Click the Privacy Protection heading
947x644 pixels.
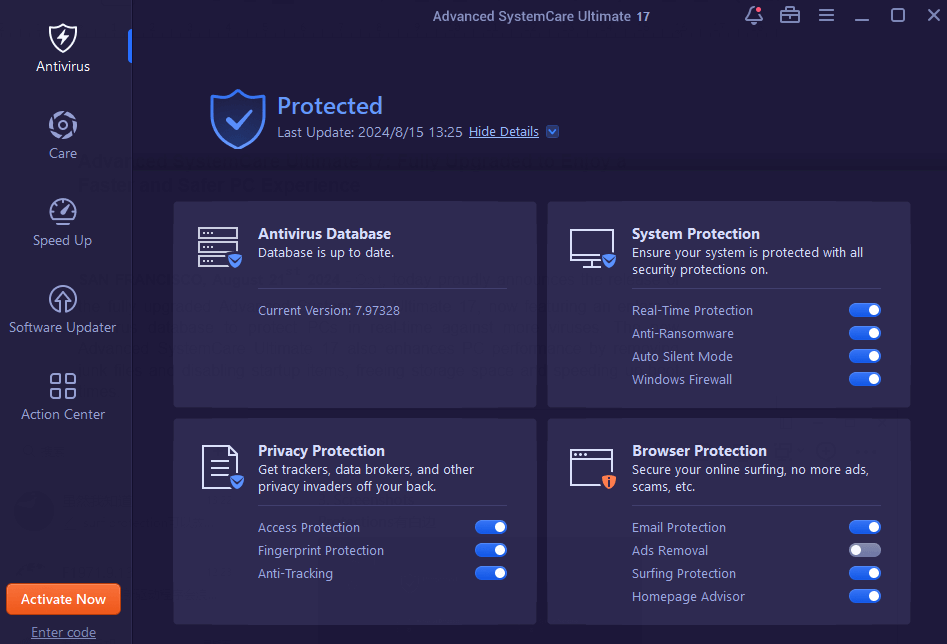[321, 451]
